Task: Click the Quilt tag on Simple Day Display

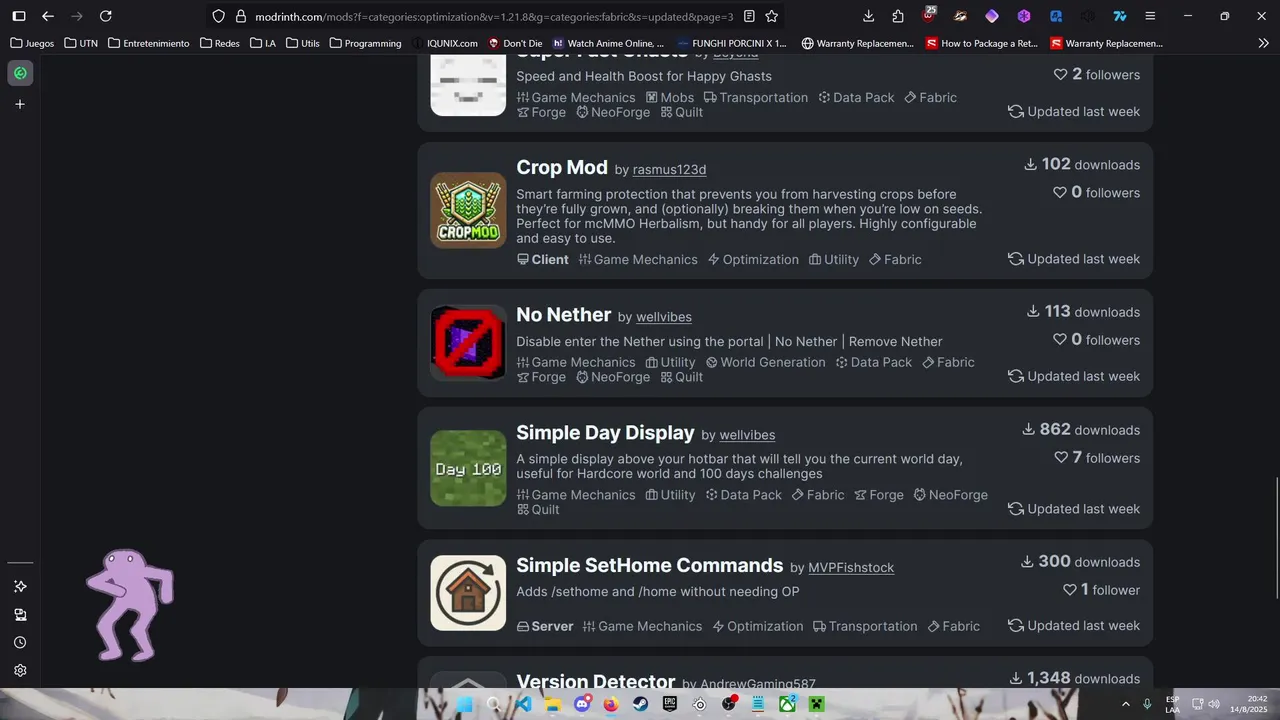Action: (x=538, y=509)
